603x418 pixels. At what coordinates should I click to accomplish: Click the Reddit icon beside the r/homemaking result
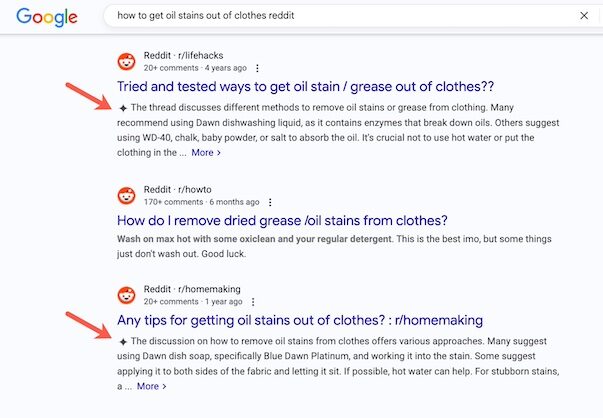(x=127, y=294)
